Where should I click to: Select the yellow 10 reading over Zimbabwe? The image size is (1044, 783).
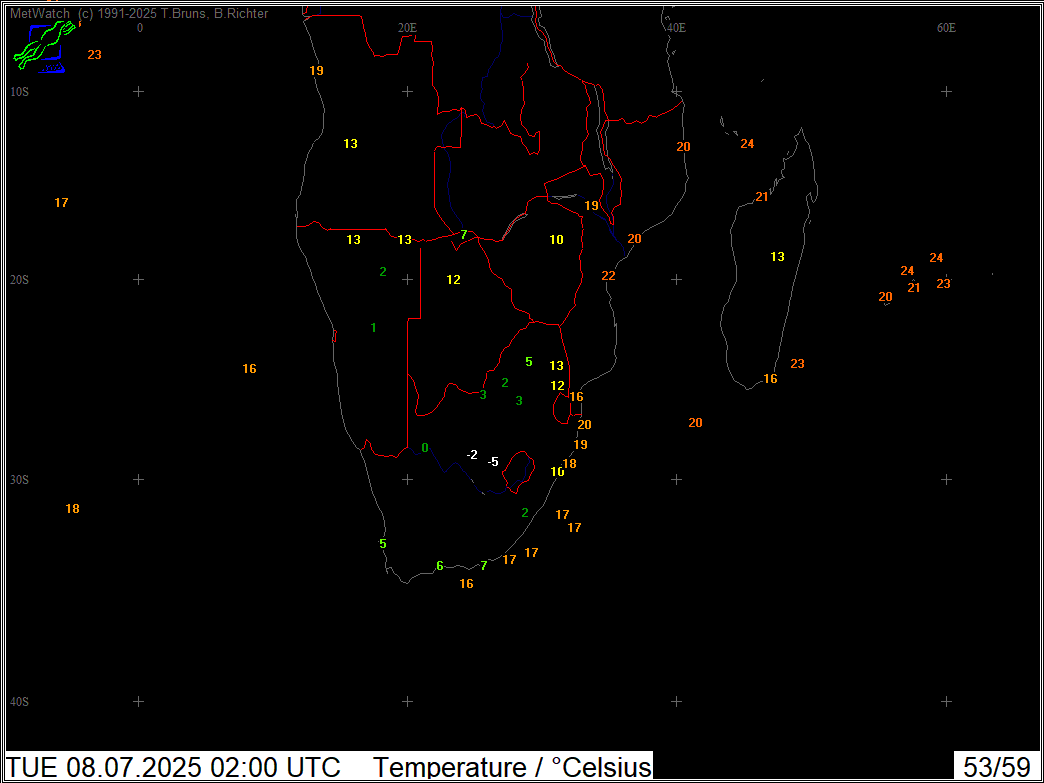pyautogui.click(x=557, y=240)
